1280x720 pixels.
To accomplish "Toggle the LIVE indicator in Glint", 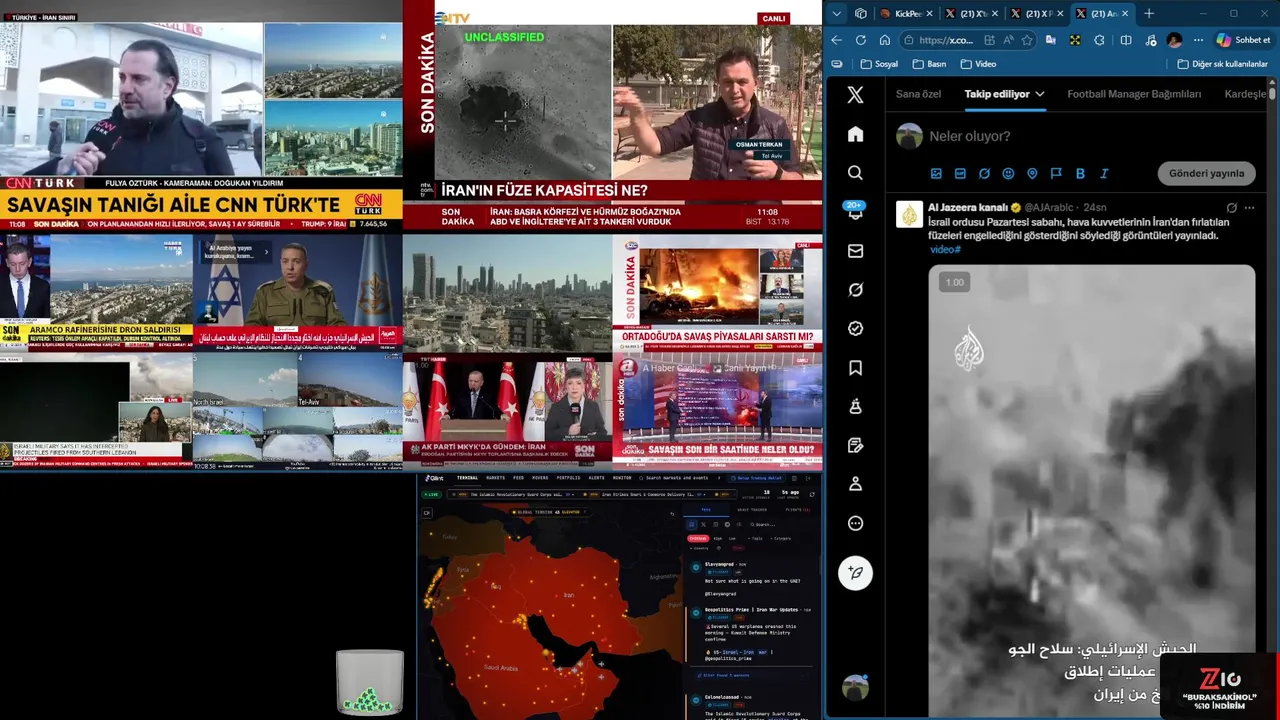I will point(432,495).
